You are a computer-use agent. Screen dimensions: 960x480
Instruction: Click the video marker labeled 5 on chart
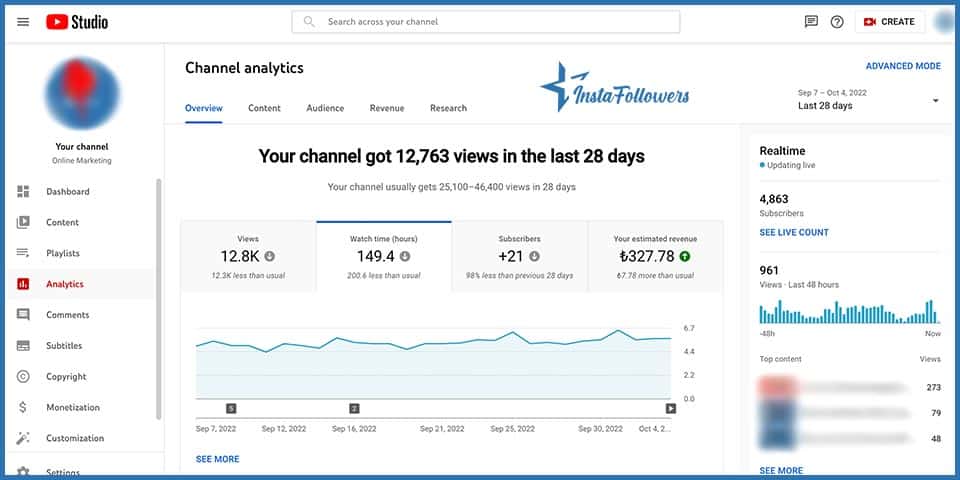[231, 408]
